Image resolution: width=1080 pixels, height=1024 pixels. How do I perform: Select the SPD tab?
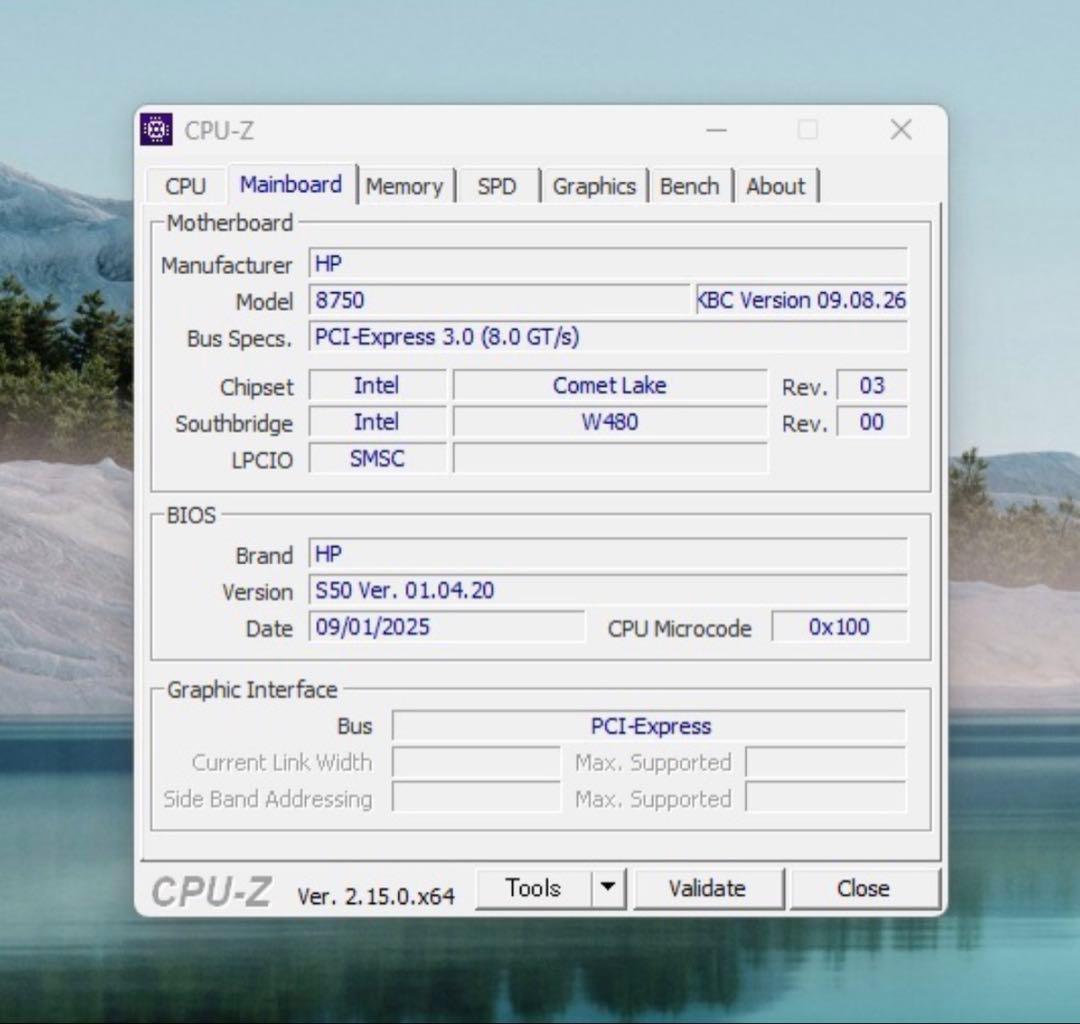click(497, 185)
